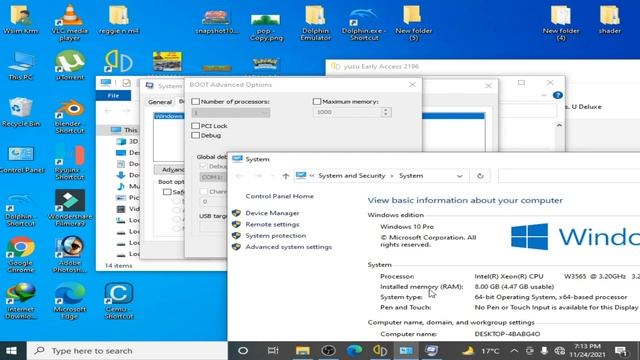Click taskbar search box
This screenshot has width=640, height=360.
127,351
